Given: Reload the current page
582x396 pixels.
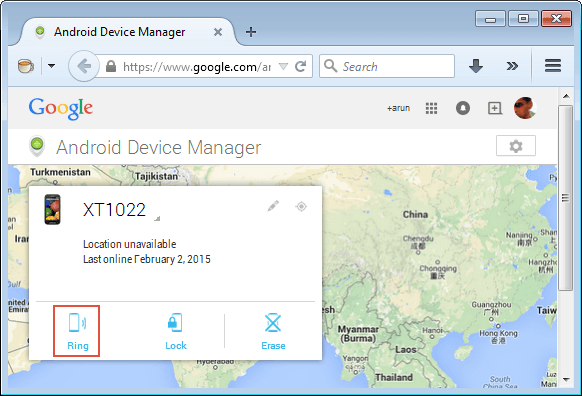Looking at the screenshot, I should [301, 66].
